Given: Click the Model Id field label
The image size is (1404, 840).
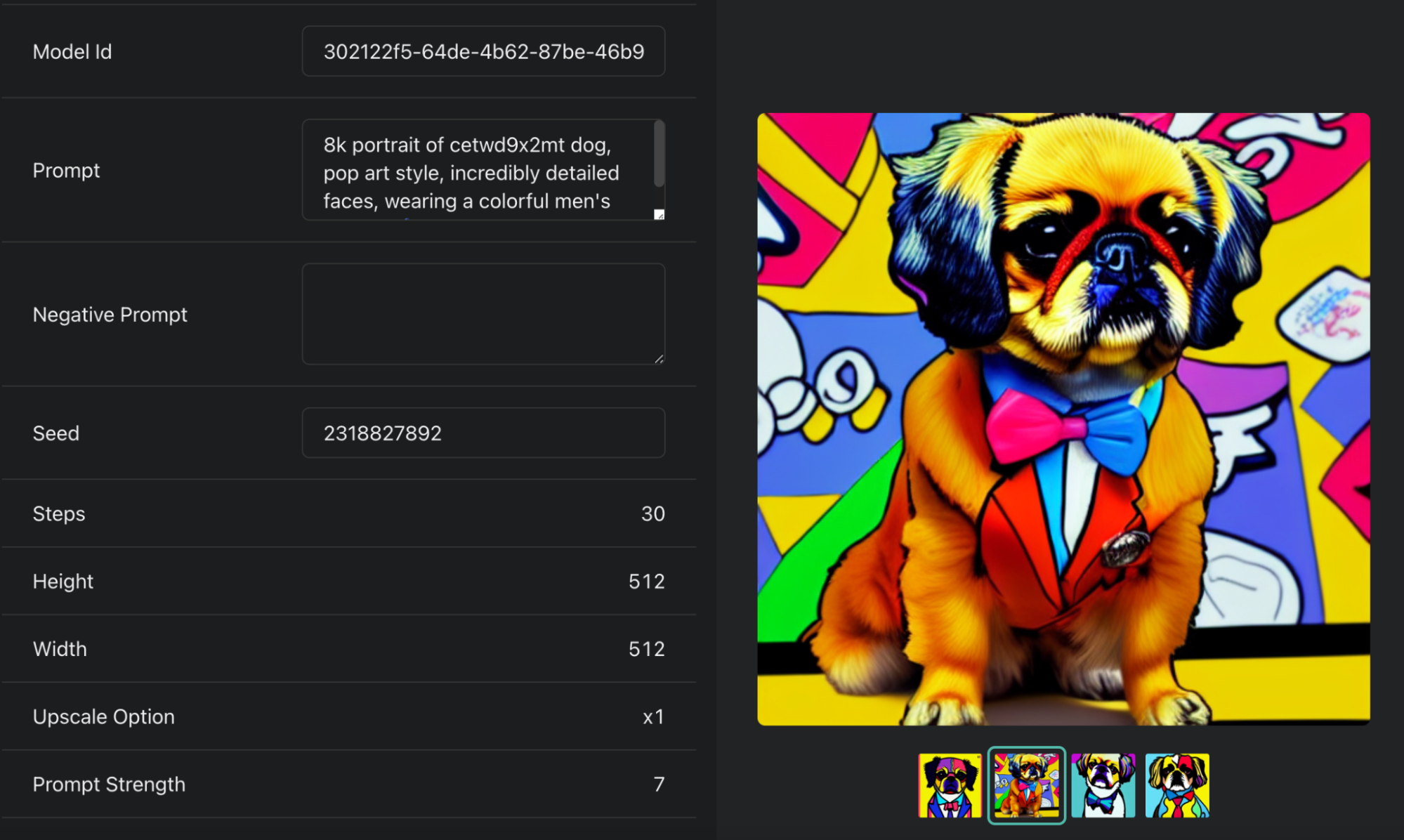Looking at the screenshot, I should coord(73,51).
